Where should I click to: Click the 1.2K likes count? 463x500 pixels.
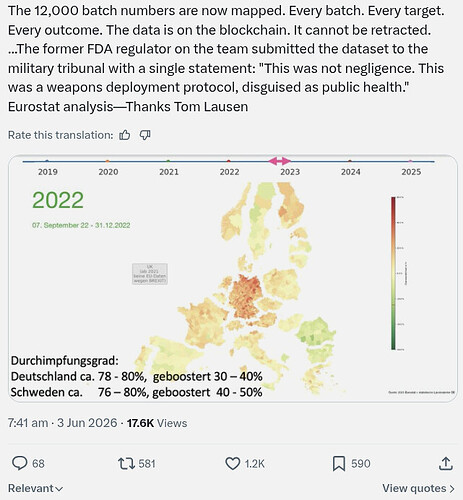tap(255, 464)
